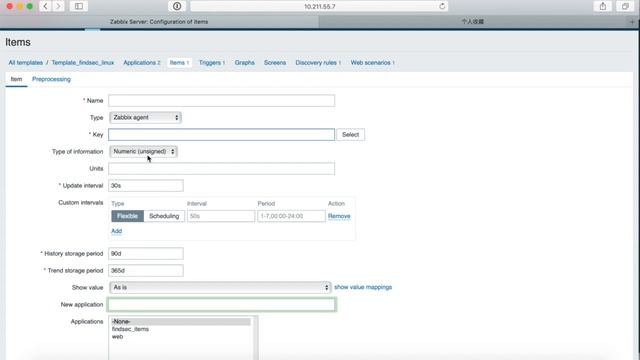Open Show value dropdown As is

point(220,287)
